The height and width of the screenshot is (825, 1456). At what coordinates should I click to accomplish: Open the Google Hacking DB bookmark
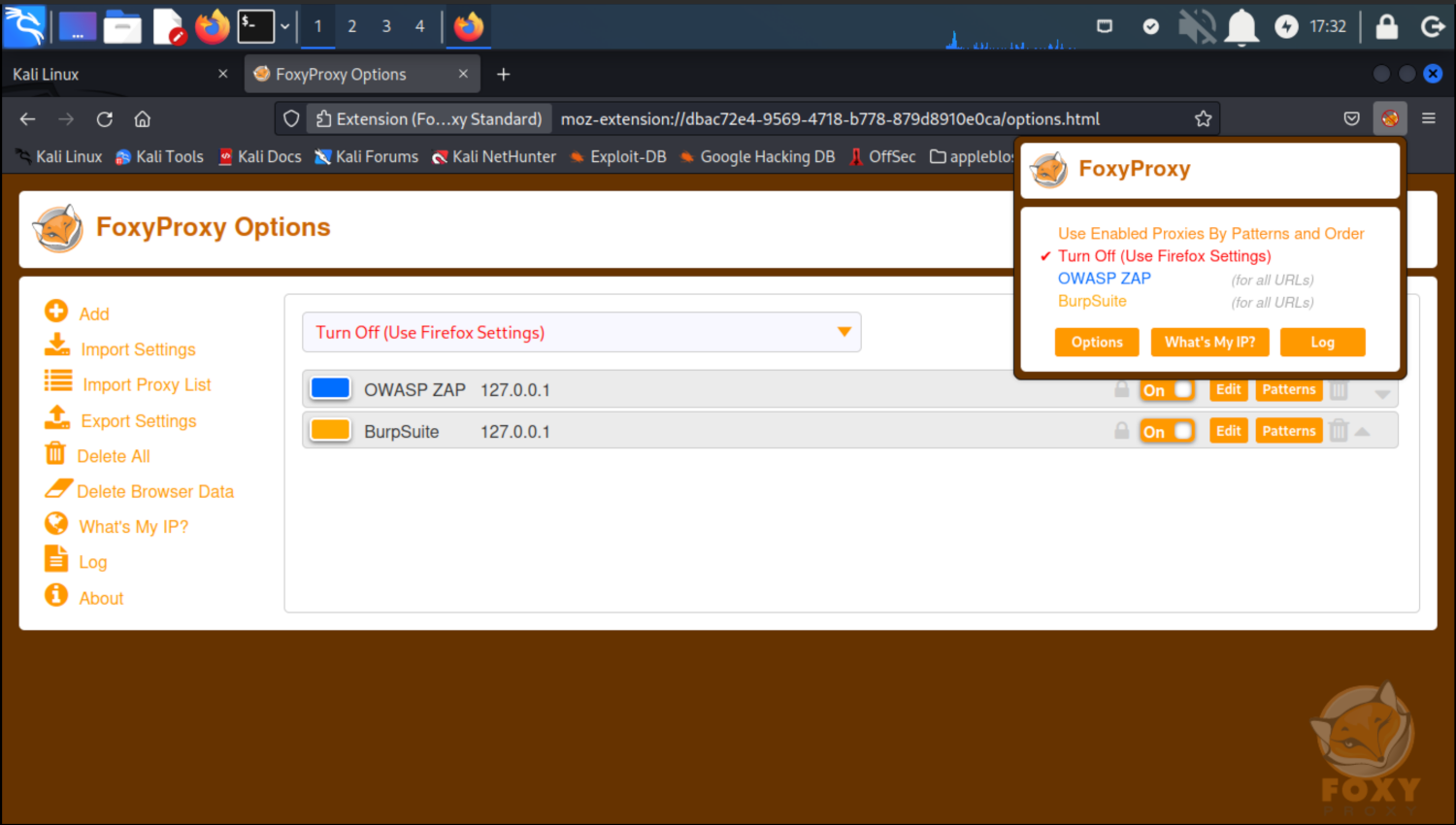pos(758,156)
